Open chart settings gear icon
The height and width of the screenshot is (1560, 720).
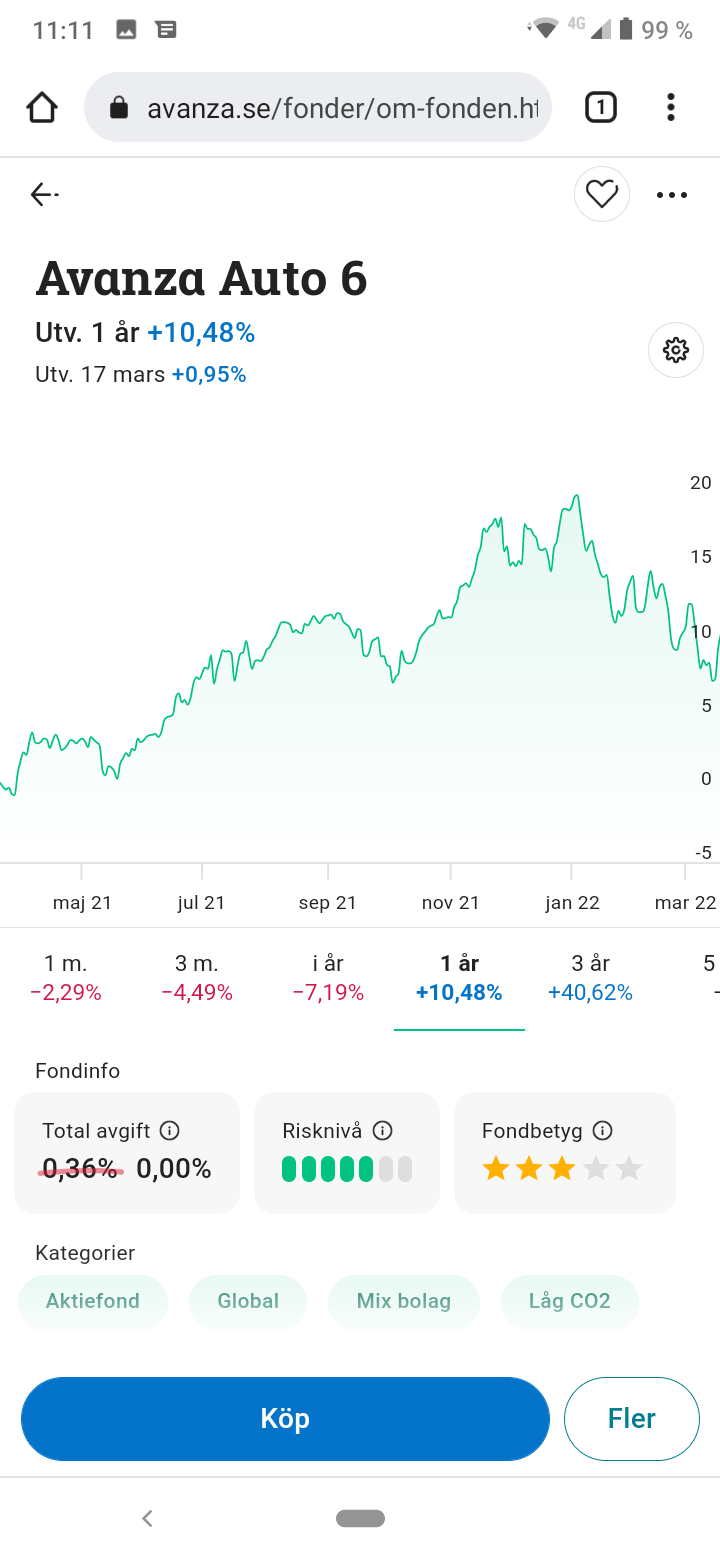click(x=676, y=350)
